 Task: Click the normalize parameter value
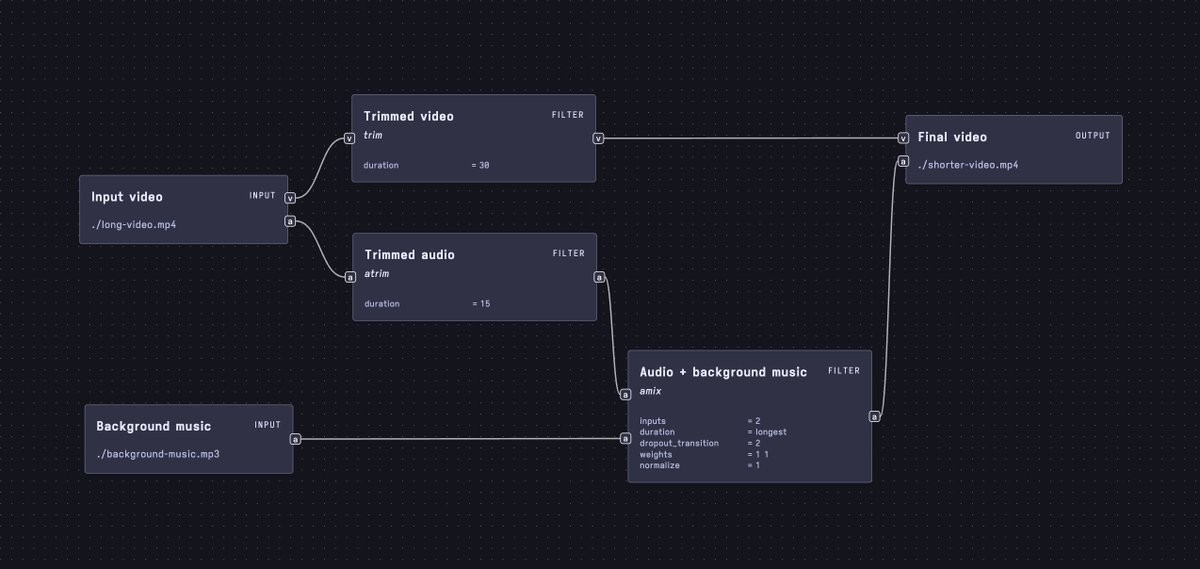756,465
